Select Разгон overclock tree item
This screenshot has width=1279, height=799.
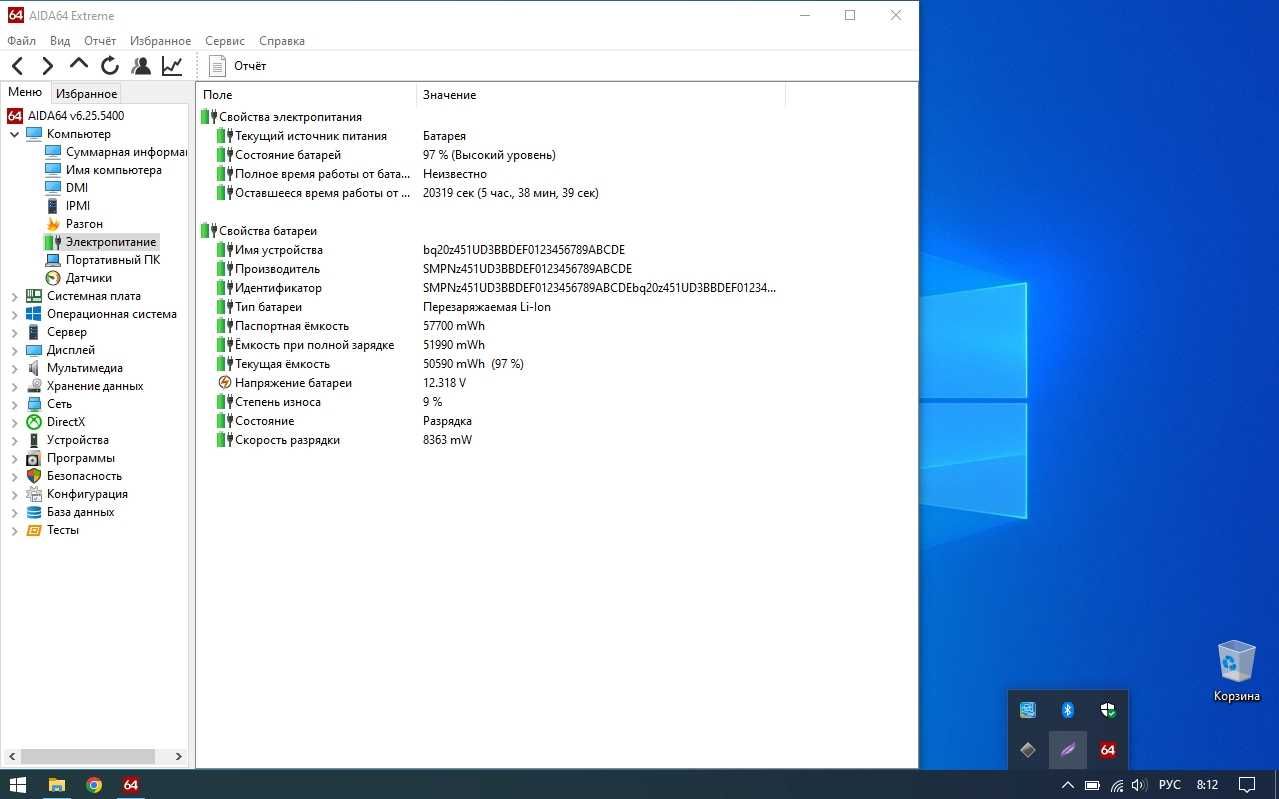tap(75, 224)
